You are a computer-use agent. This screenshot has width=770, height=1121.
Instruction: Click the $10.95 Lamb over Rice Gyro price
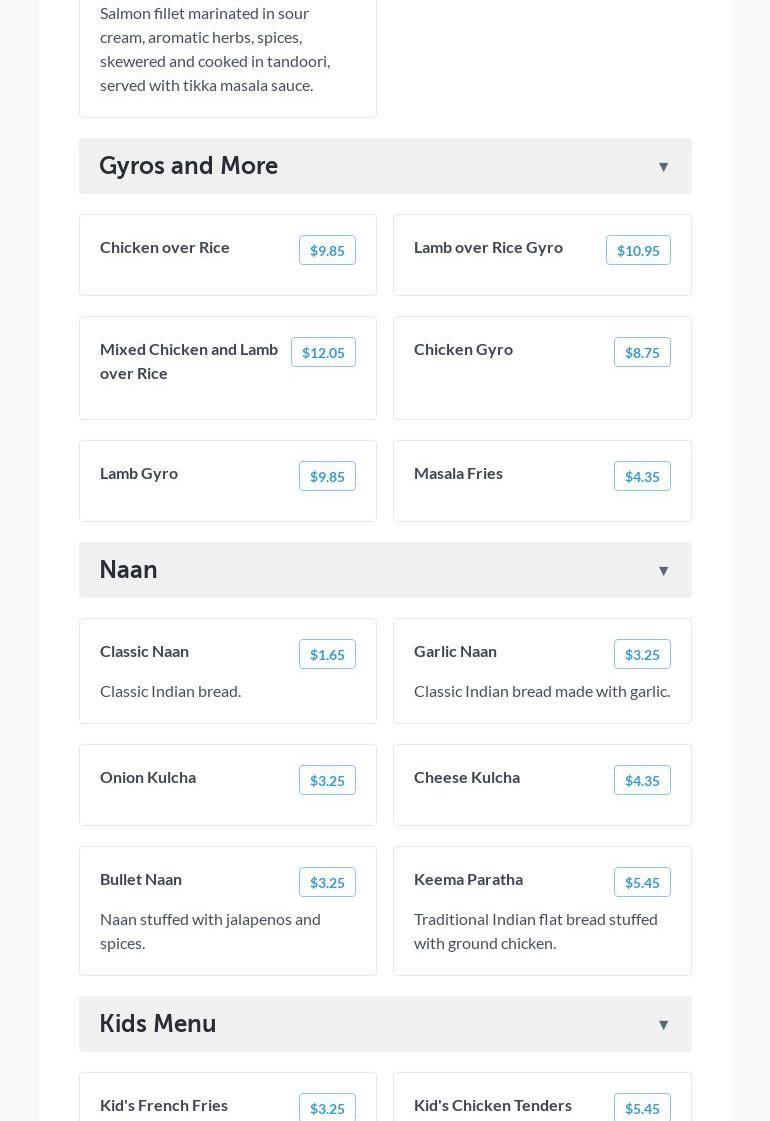pos(638,251)
